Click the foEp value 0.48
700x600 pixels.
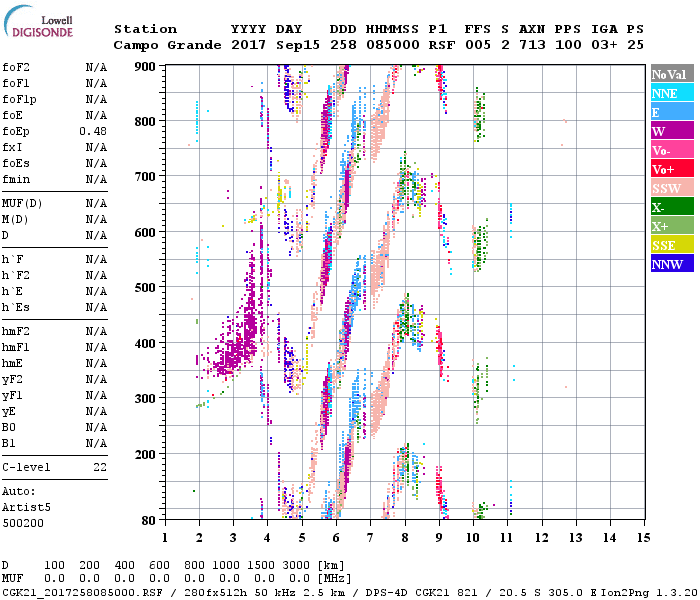pos(93,131)
